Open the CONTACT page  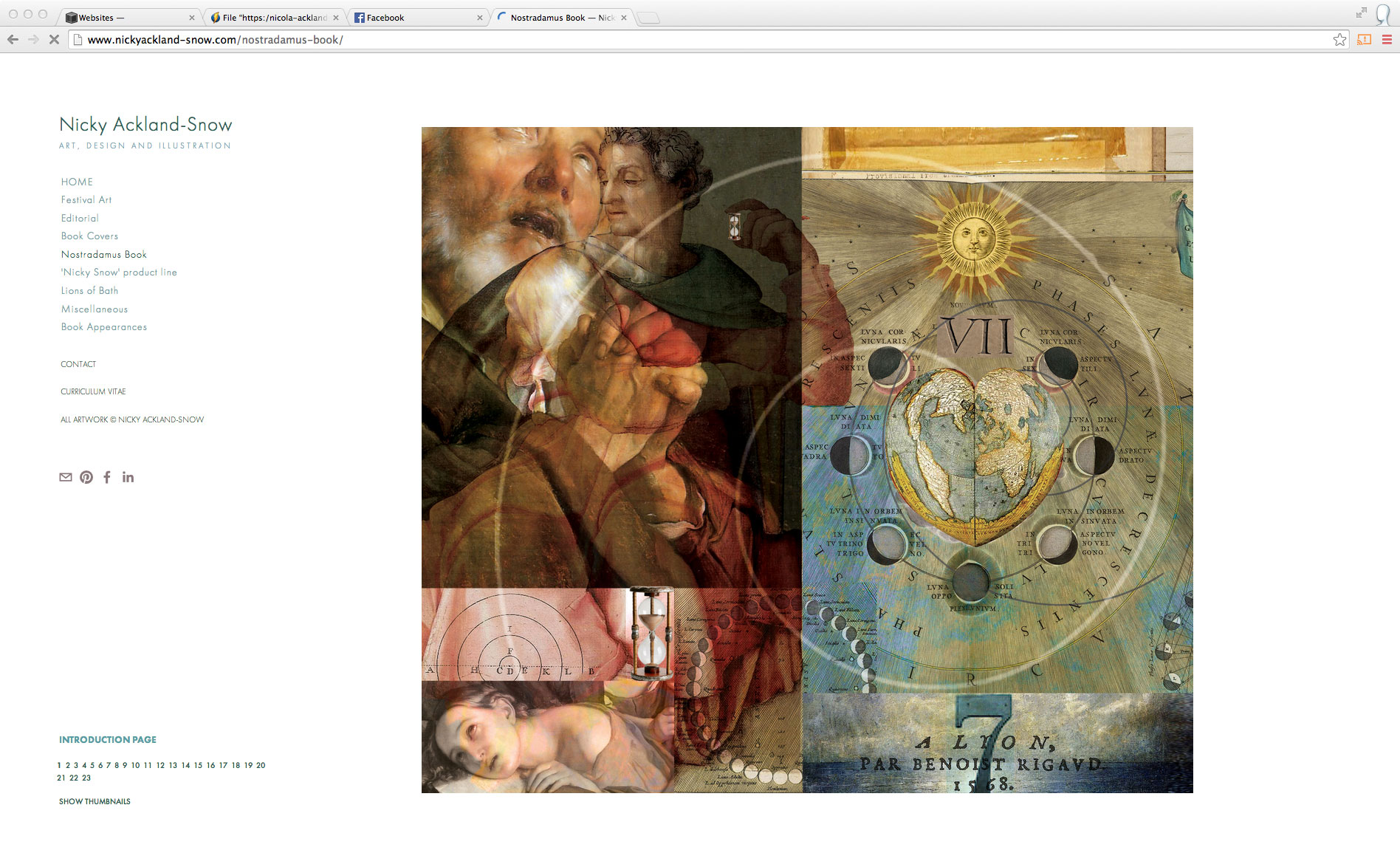click(x=78, y=364)
